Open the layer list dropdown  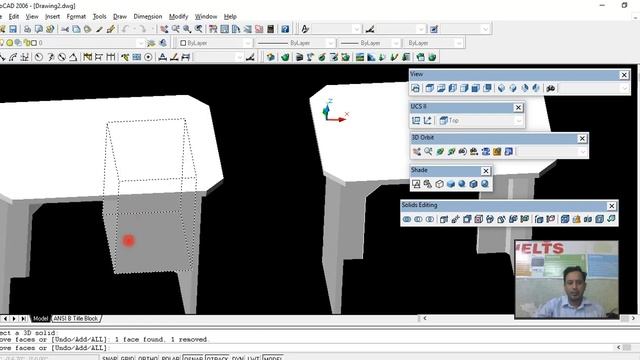pyautogui.click(x=140, y=43)
